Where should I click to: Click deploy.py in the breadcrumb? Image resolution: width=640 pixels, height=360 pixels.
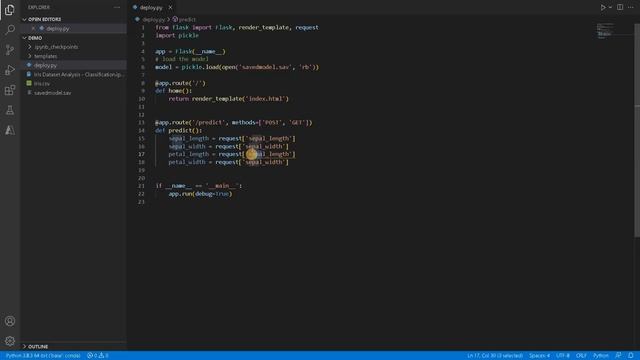tap(153, 20)
